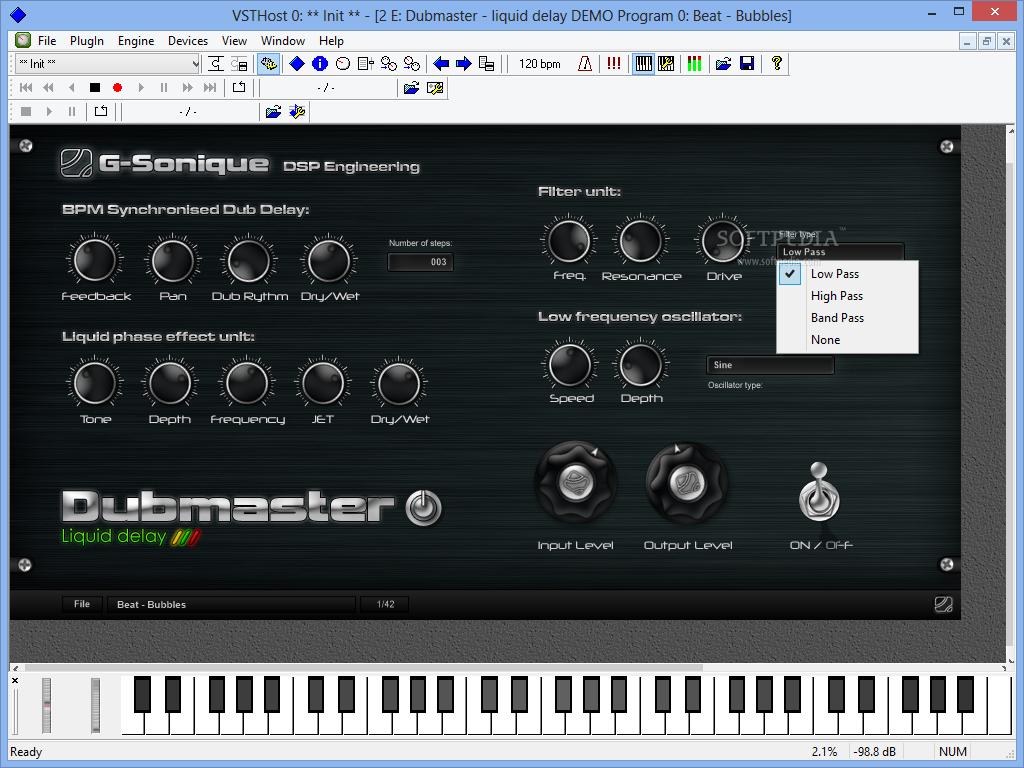Select None filter type option
Screen dimensions: 1024x768
click(x=848, y=340)
